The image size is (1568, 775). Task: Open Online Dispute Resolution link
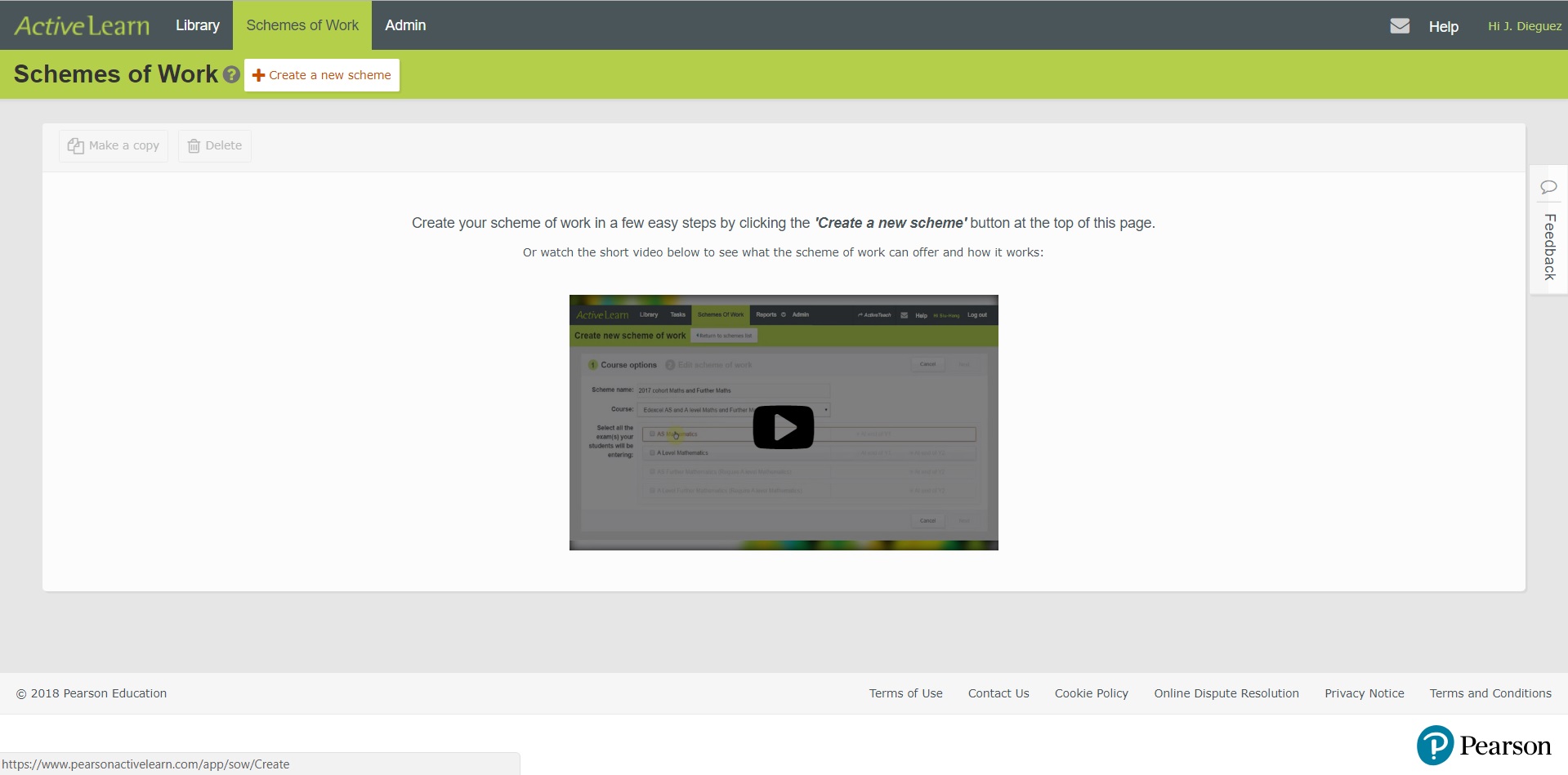point(1226,693)
